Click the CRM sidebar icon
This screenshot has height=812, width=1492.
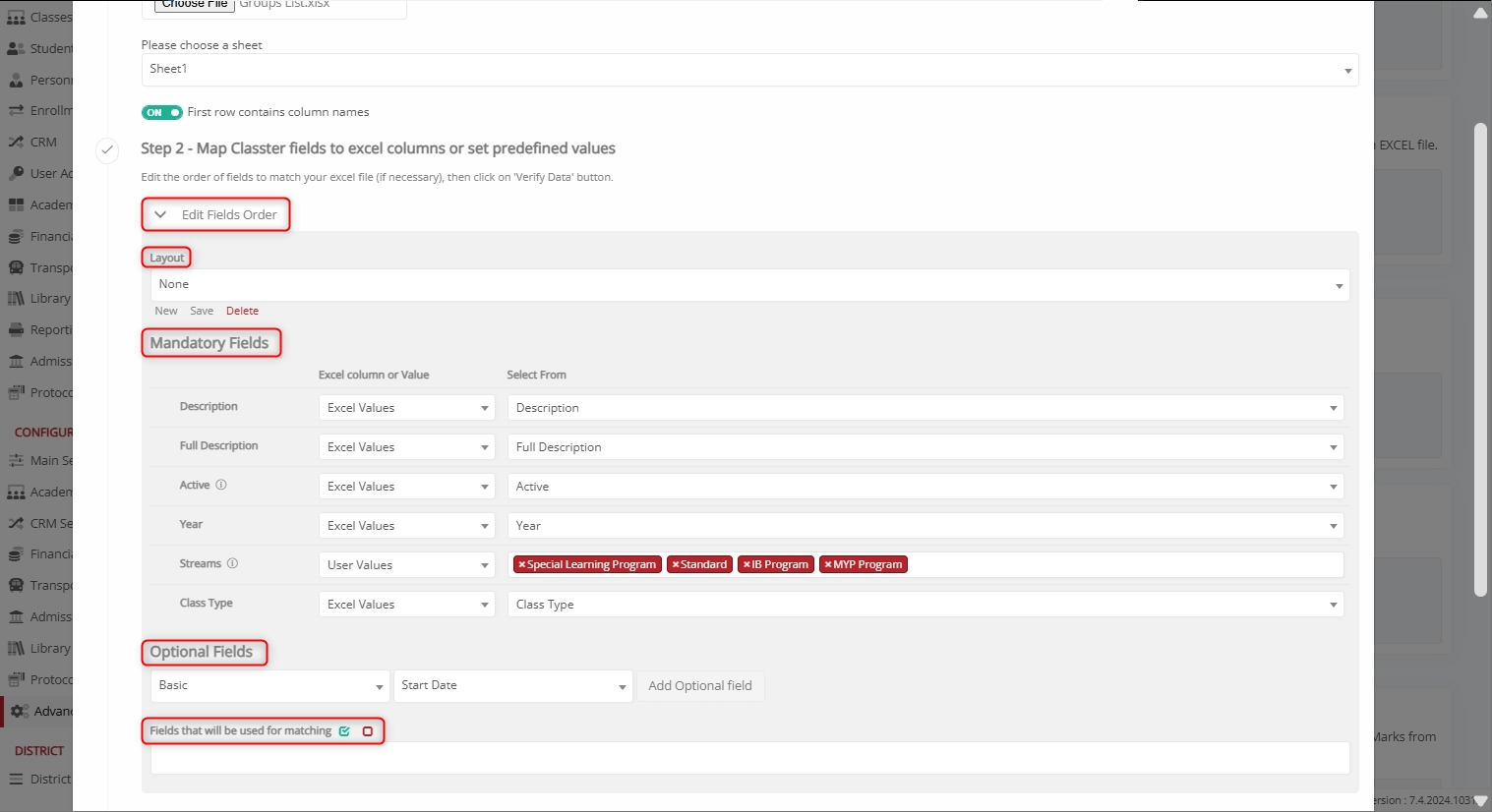tap(16, 143)
